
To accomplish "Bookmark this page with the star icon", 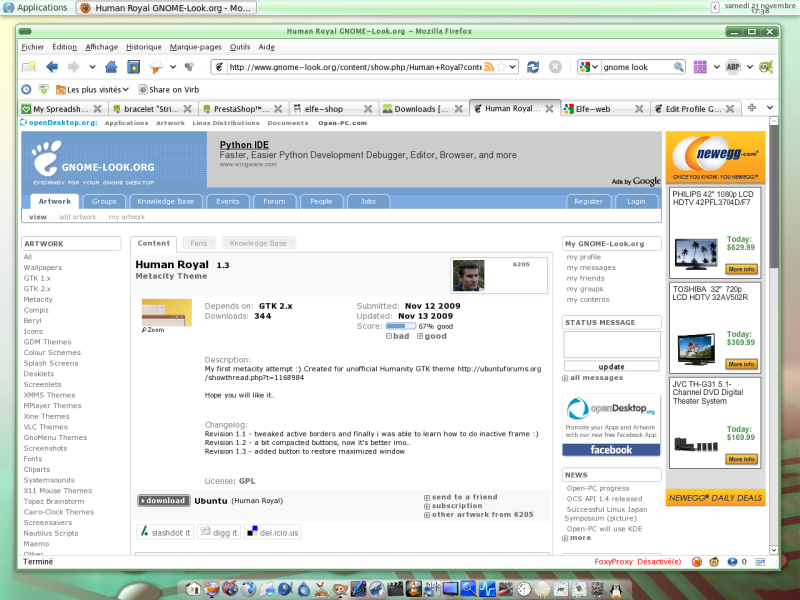I will [502, 67].
